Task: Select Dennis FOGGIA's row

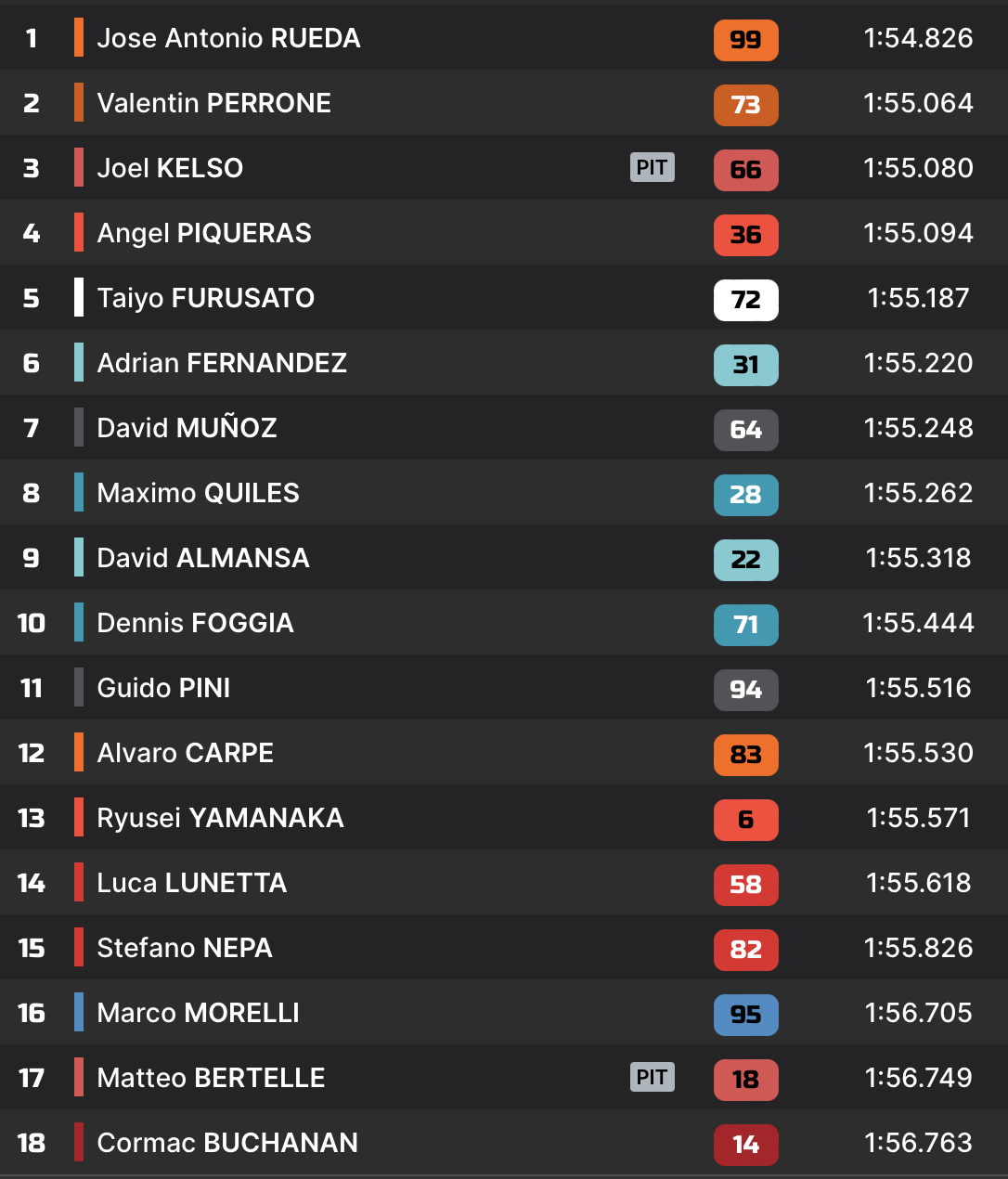Action: point(195,623)
